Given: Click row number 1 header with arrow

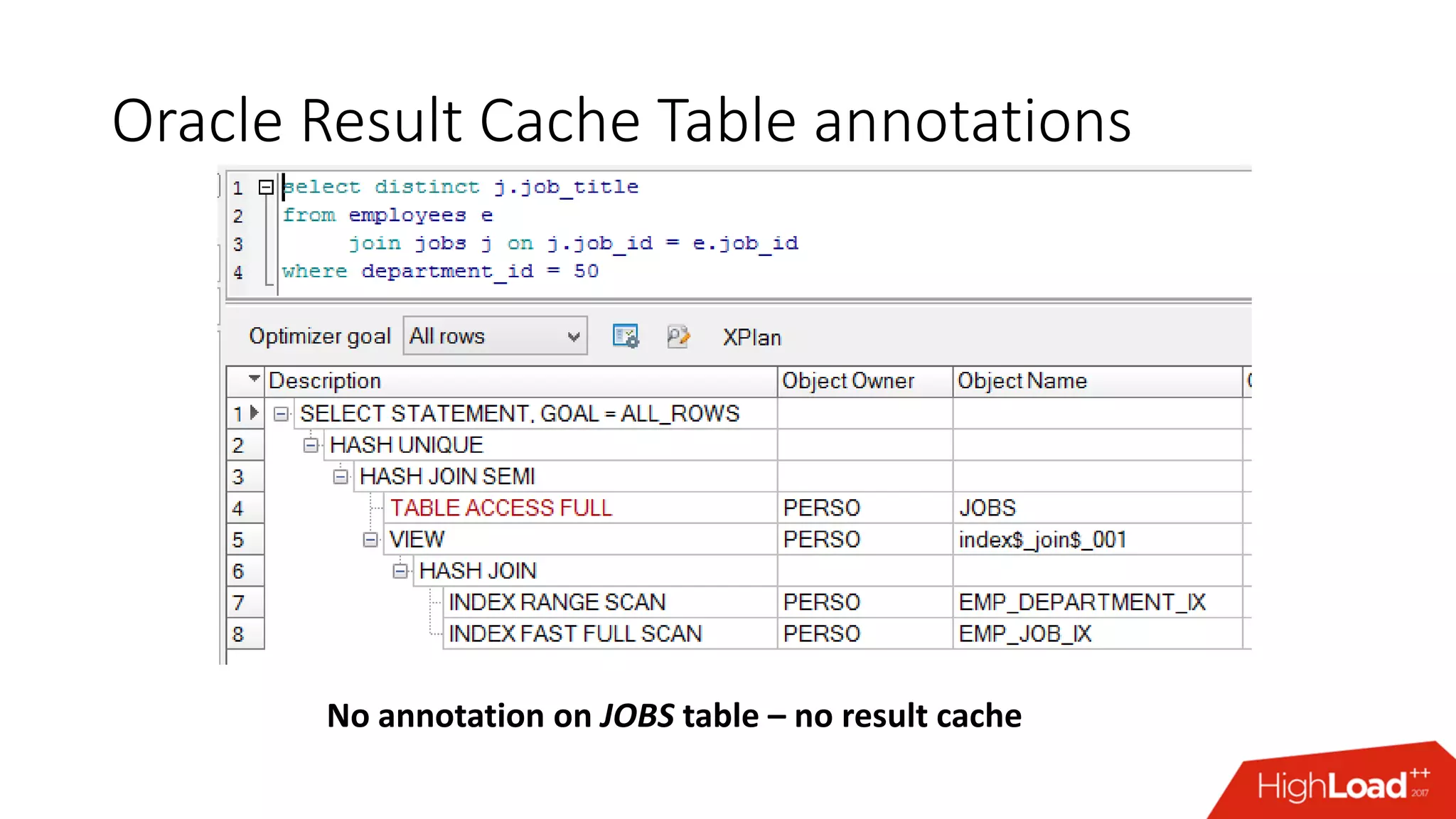Looking at the screenshot, I should tap(245, 414).
